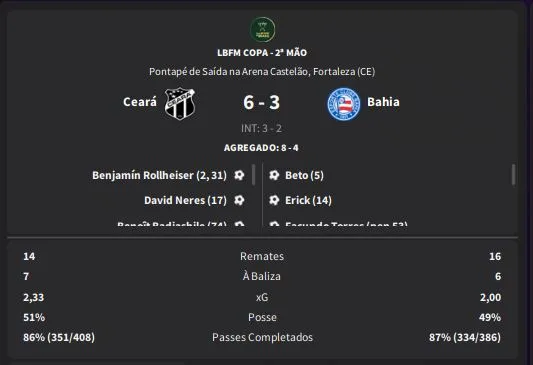Image resolution: width=533 pixels, height=365 pixels.
Task: Select the Bahia team name
Action: tap(383, 102)
